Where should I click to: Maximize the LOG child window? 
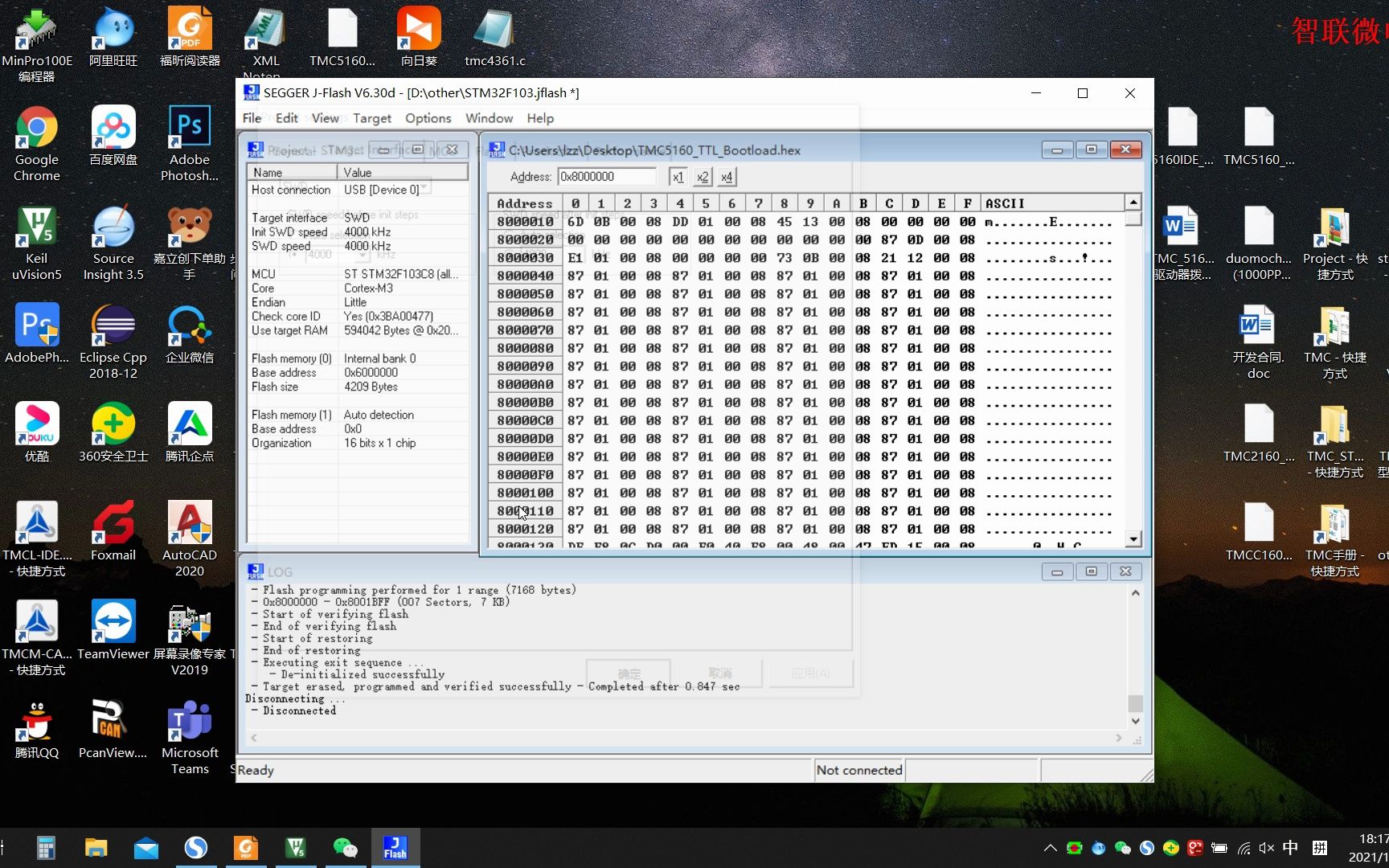point(1091,571)
